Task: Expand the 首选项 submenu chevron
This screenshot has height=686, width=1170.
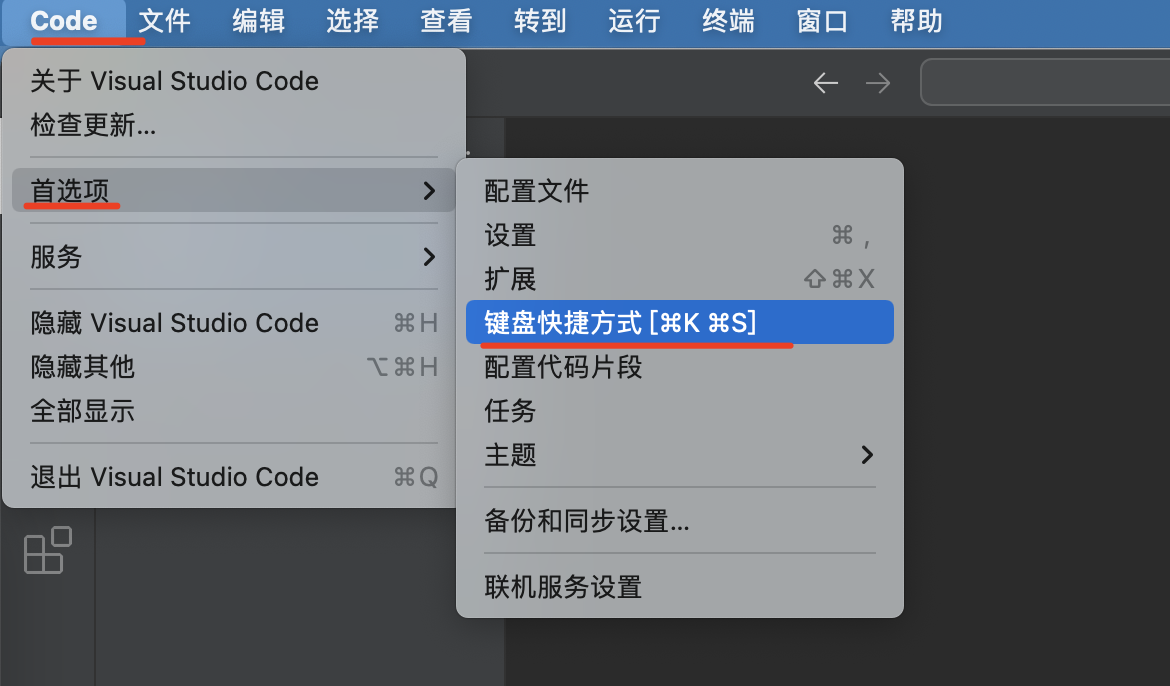Action: click(428, 190)
